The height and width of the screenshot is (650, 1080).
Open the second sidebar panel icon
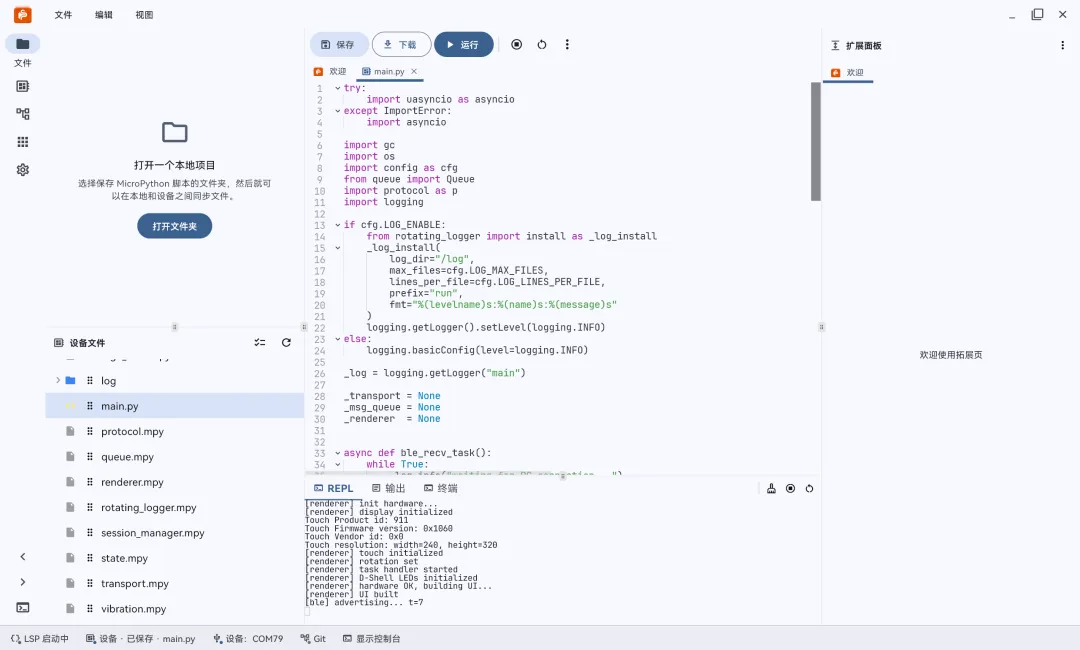tap(23, 86)
